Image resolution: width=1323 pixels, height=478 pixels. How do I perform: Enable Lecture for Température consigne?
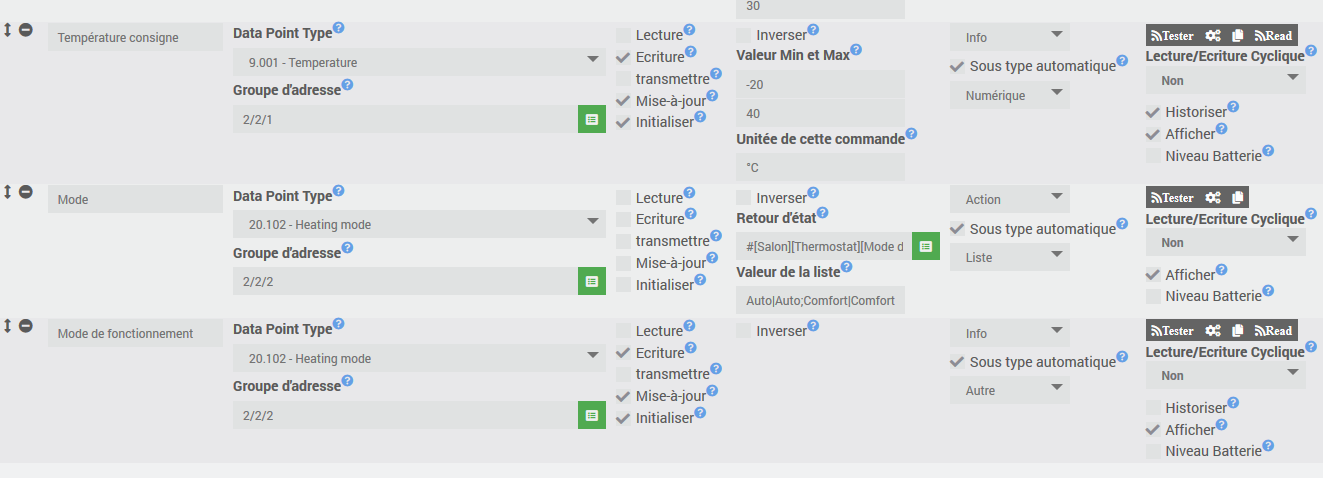tap(624, 35)
